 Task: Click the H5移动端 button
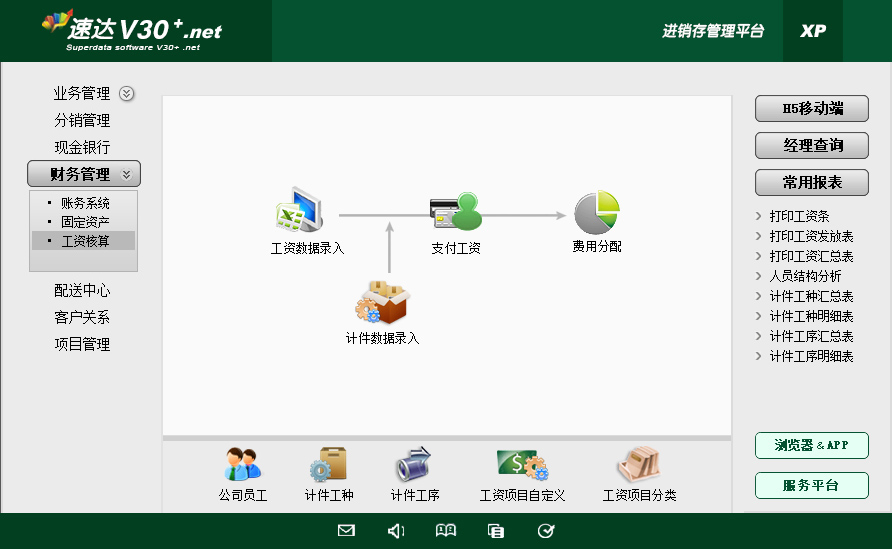pos(812,109)
